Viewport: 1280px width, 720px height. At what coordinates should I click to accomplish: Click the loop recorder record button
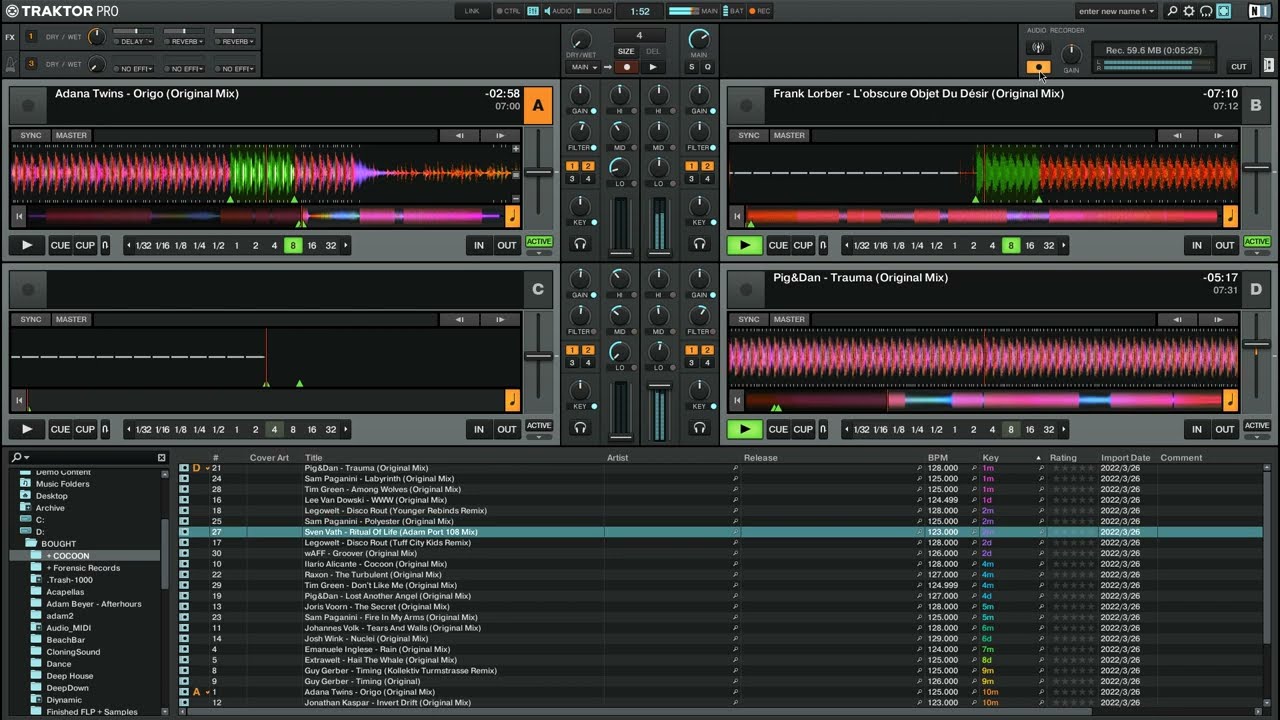click(x=626, y=67)
